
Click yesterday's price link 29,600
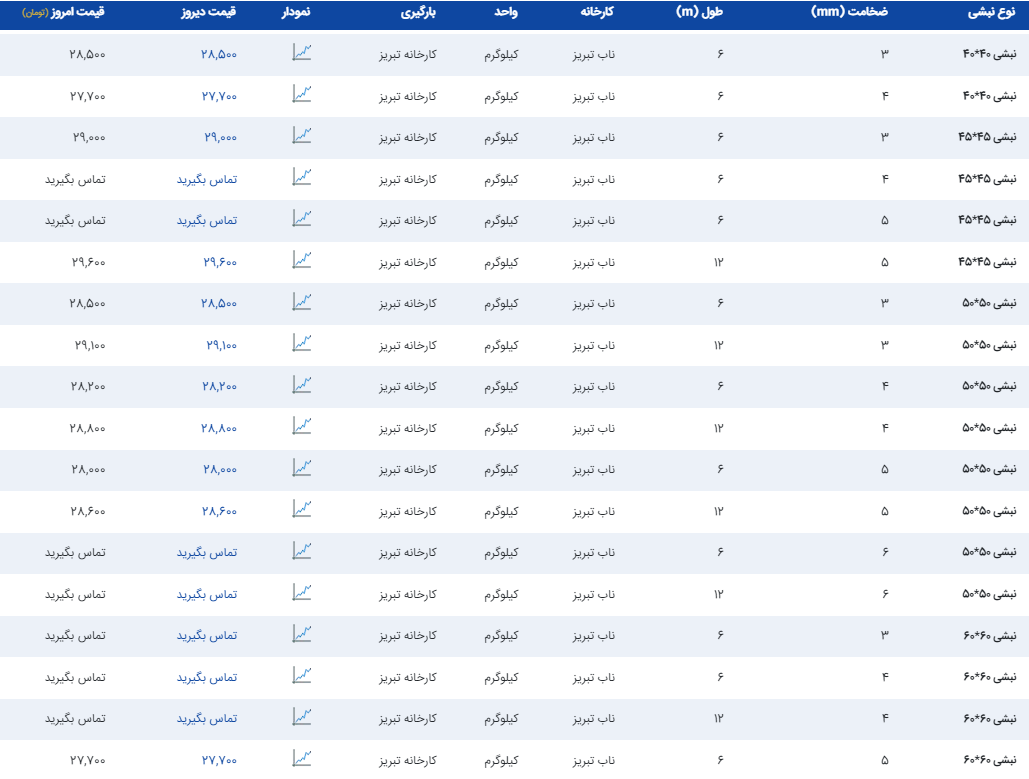point(219,262)
